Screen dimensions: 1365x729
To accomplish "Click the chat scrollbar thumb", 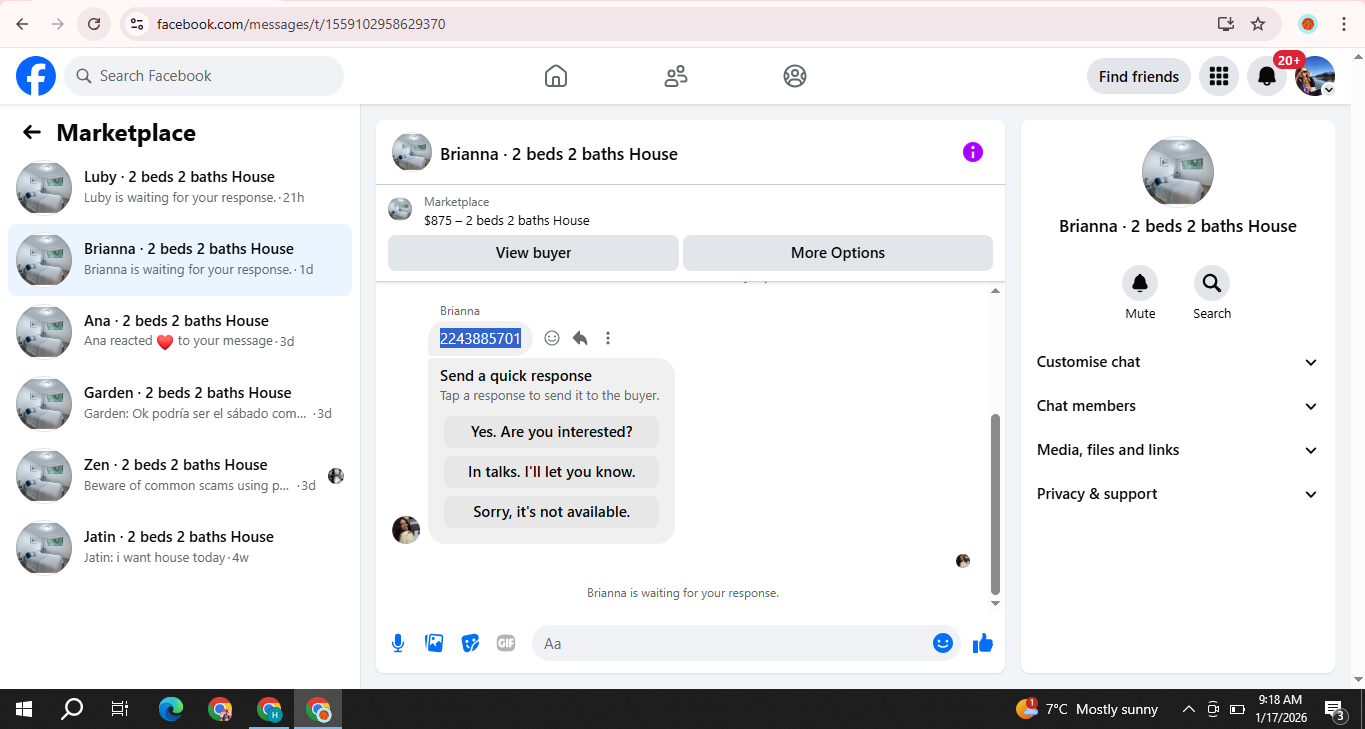I will (995, 503).
